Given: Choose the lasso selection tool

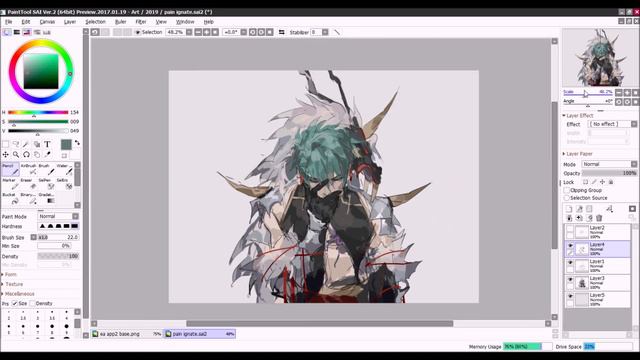Looking at the screenshot, I should (16, 144).
